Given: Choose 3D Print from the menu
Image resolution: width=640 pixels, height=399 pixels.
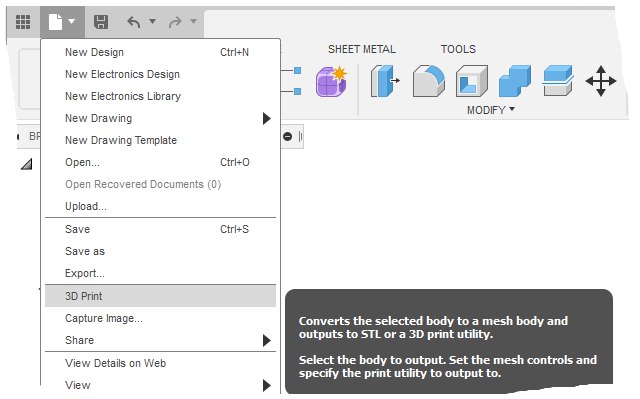Looking at the screenshot, I should coord(160,296).
